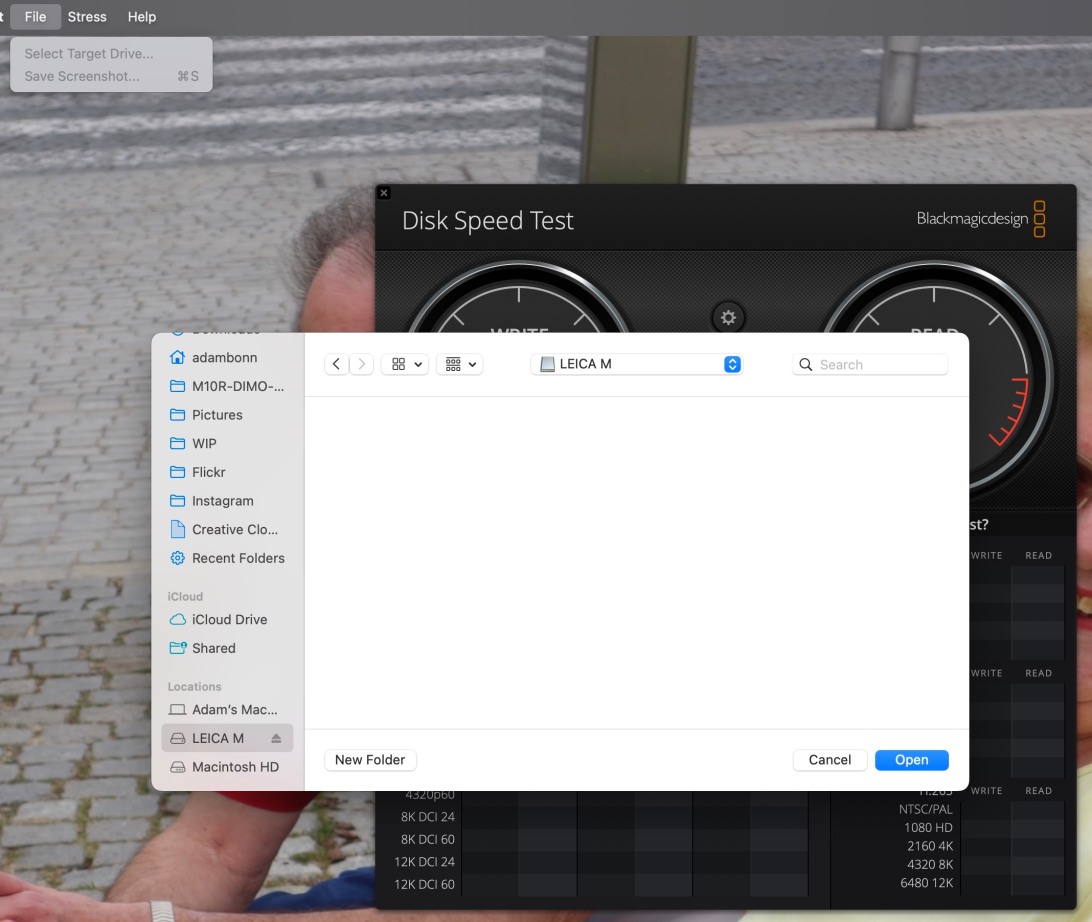Screen dimensions: 1092x922
Task: Select Macintosh HD under Locations
Action: click(x=235, y=767)
